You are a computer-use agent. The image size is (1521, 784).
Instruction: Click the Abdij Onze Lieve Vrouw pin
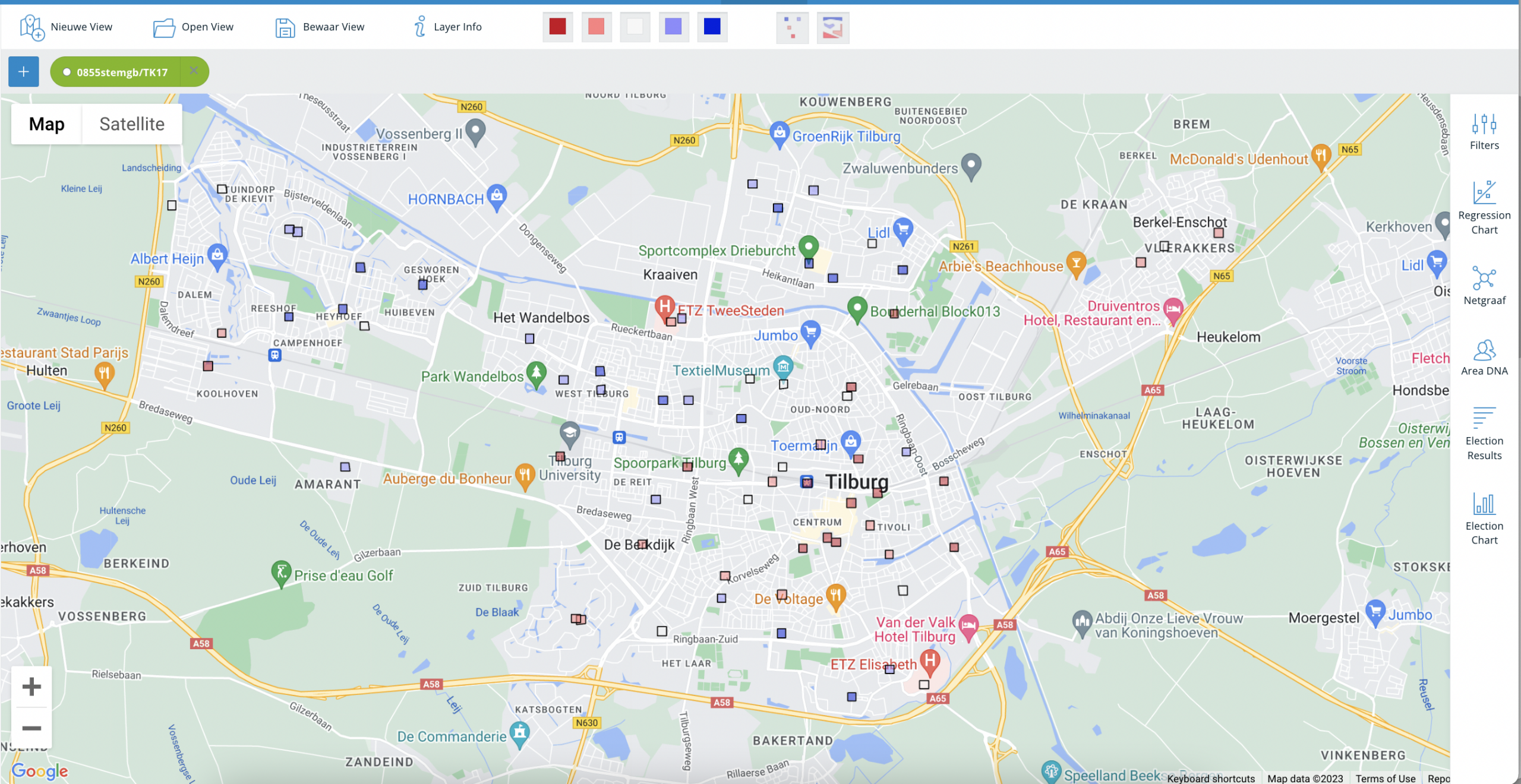[1083, 624]
